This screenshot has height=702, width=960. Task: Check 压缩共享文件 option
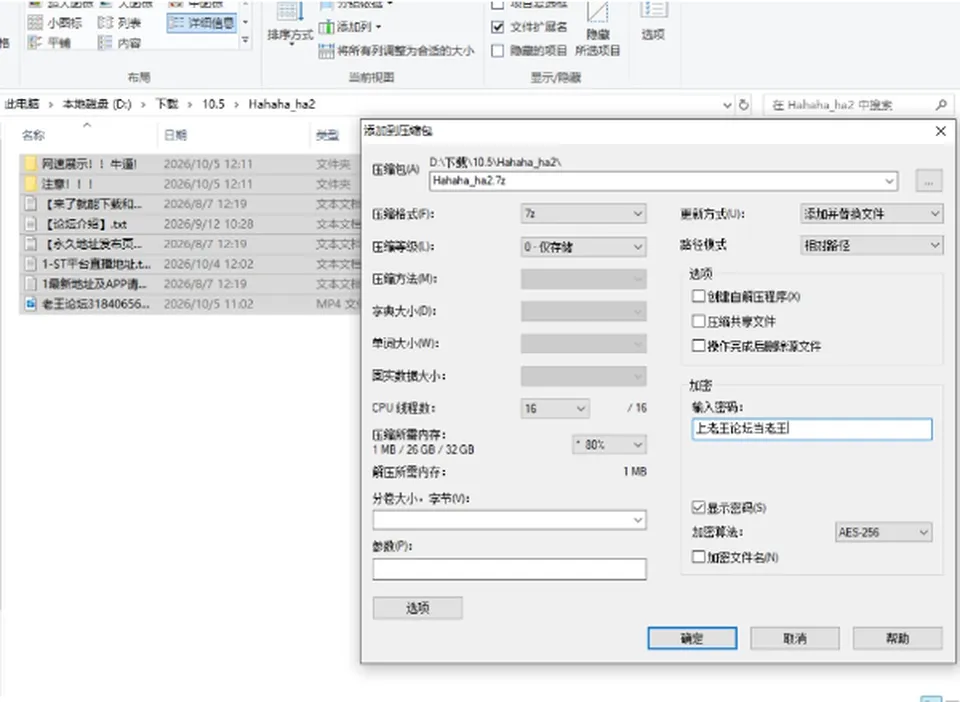(698, 321)
